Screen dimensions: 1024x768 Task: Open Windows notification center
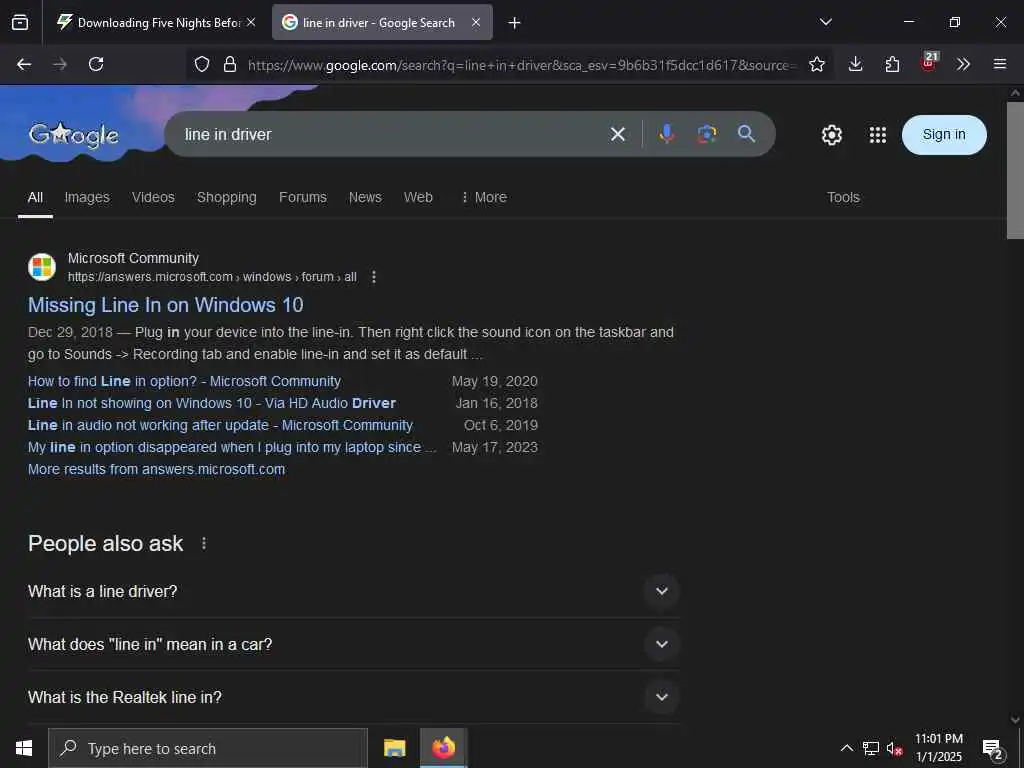click(993, 748)
